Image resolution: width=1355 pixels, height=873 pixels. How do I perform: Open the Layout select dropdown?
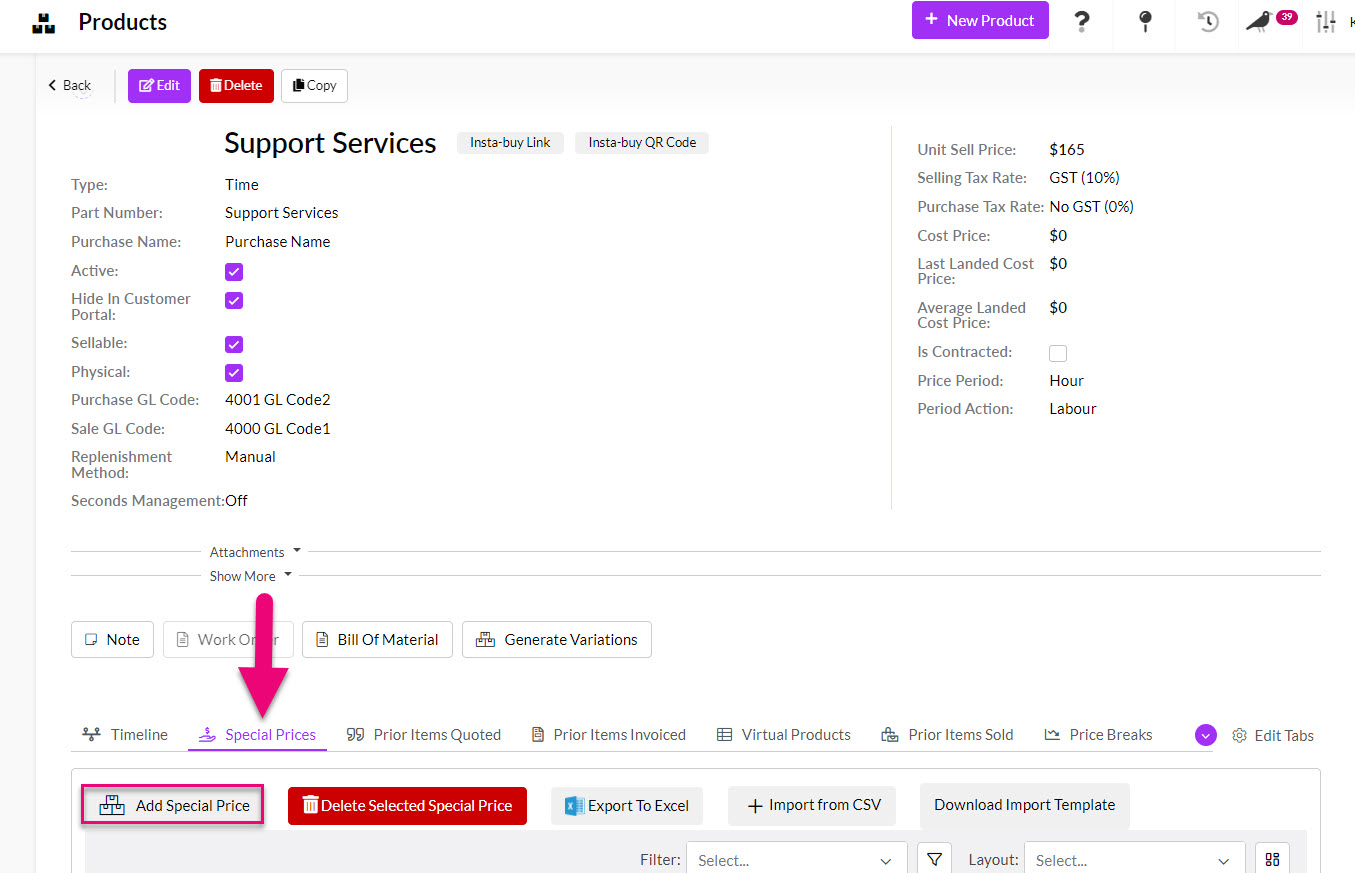[x=1131, y=860]
